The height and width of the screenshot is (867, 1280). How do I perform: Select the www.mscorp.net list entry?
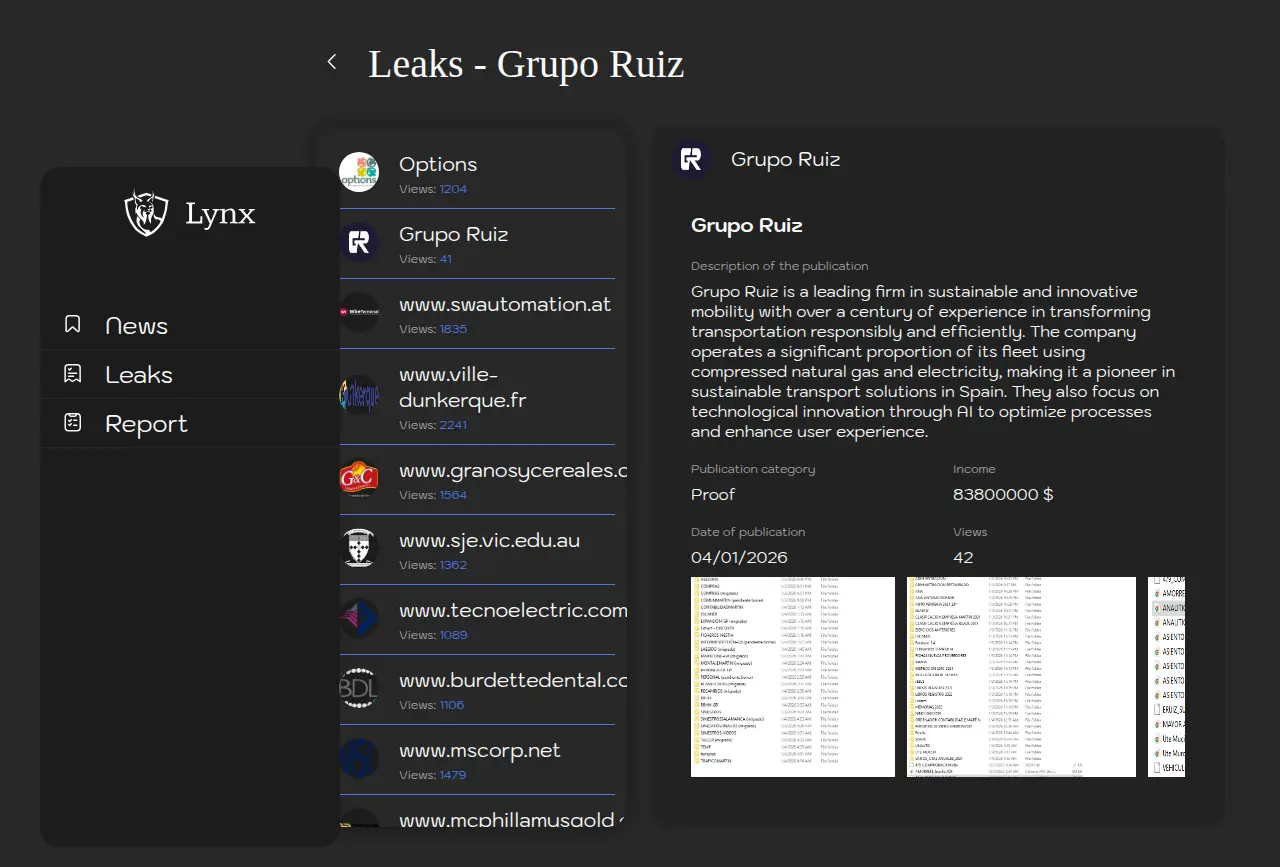(479, 751)
